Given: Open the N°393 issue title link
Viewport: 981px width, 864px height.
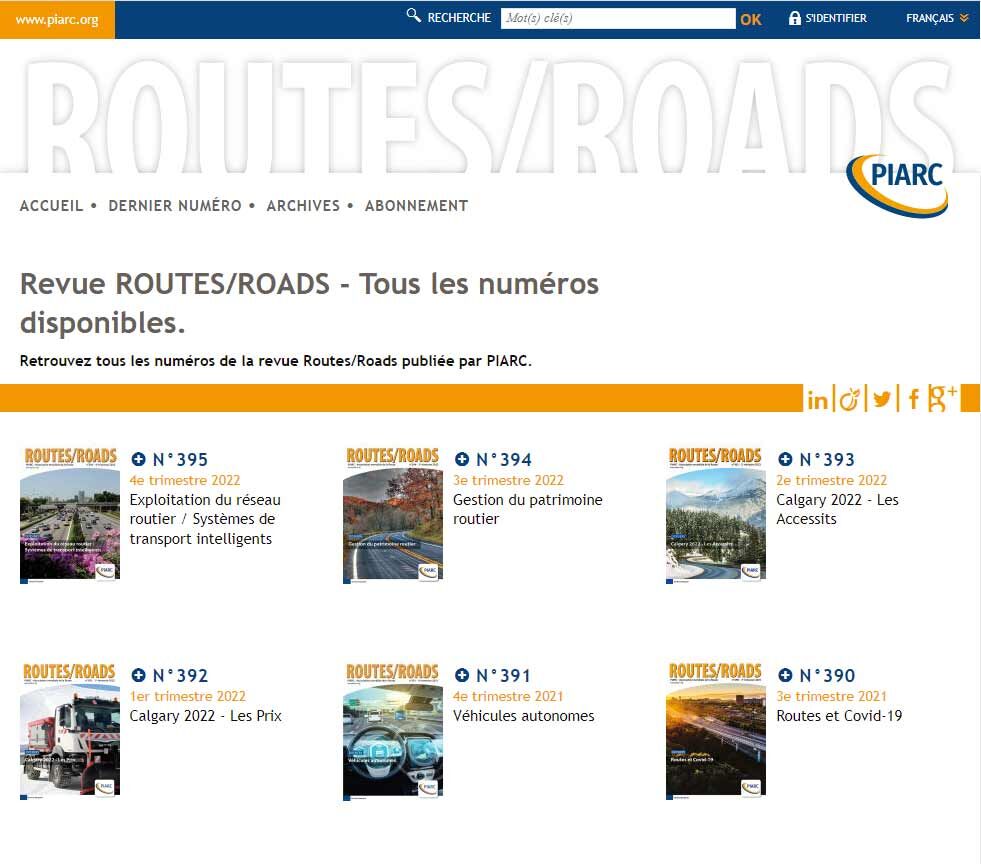Looking at the screenshot, I should pyautogui.click(x=827, y=459).
